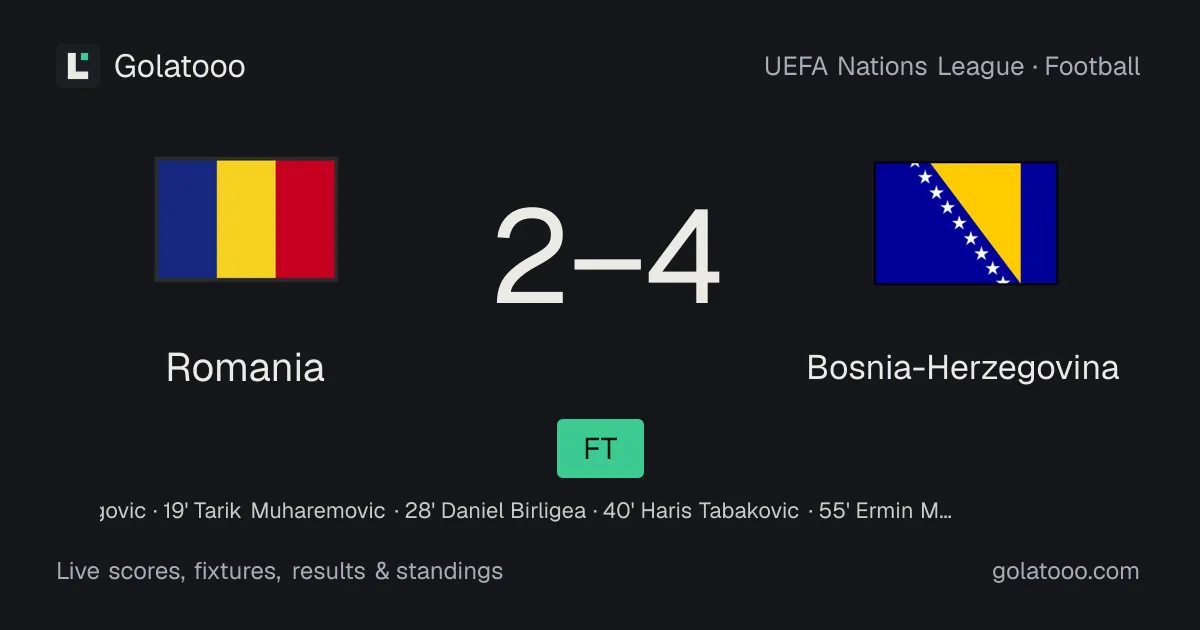Image resolution: width=1200 pixels, height=630 pixels.
Task: Click the Football sport label
Action: [1093, 67]
